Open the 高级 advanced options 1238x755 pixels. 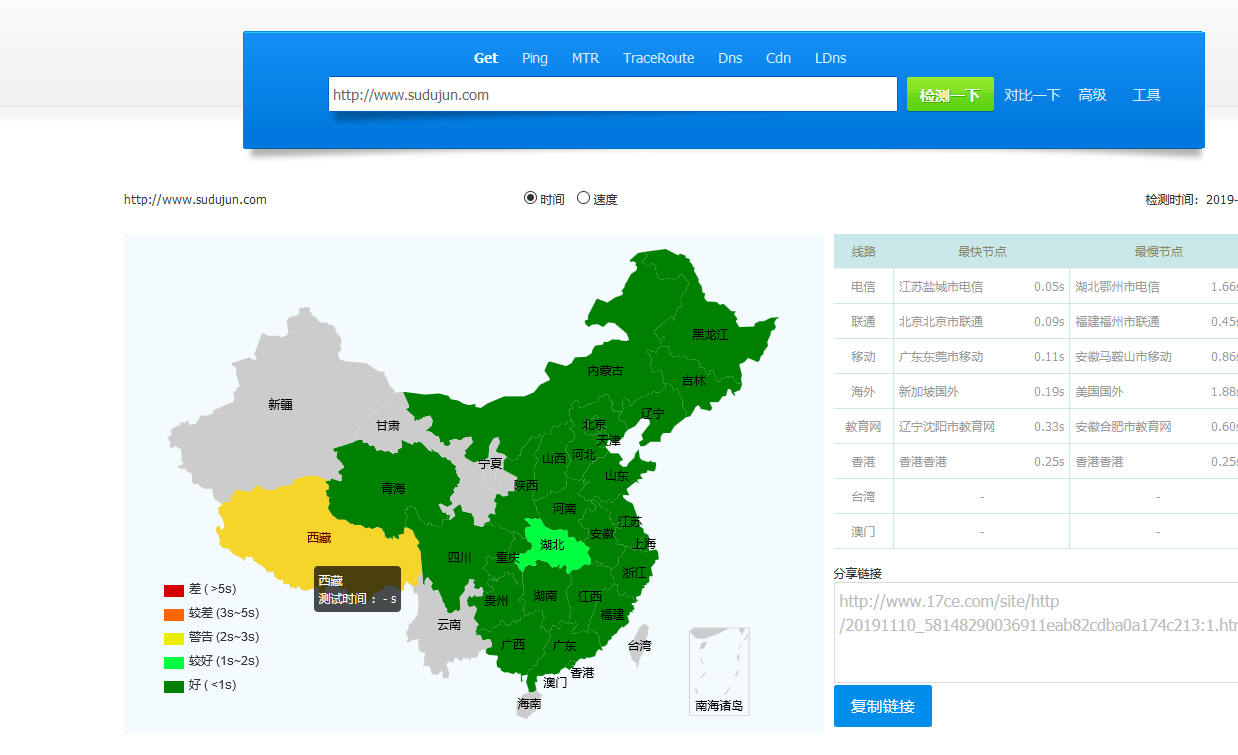pos(1092,94)
